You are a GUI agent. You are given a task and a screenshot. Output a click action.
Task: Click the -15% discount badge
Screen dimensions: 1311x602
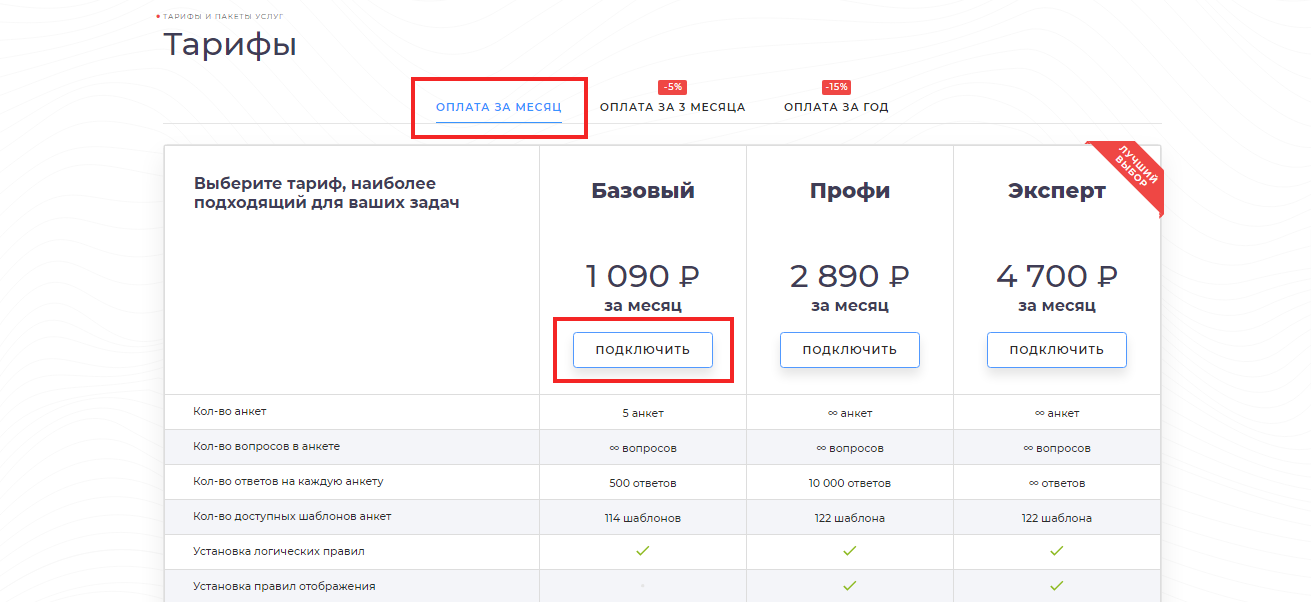[836, 87]
